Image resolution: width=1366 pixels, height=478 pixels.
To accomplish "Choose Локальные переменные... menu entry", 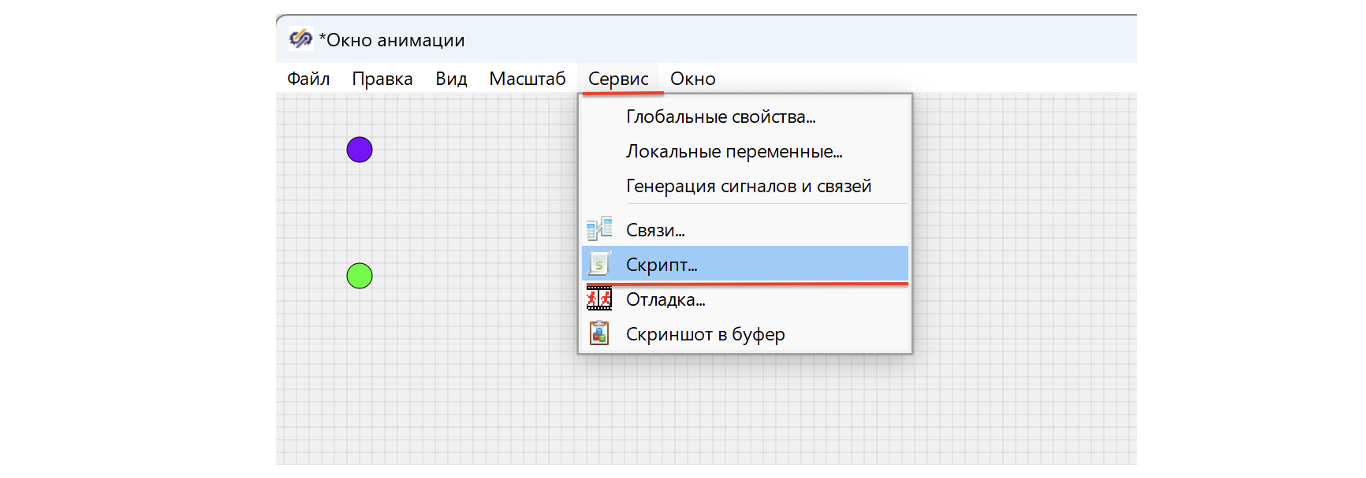I will click(745, 152).
